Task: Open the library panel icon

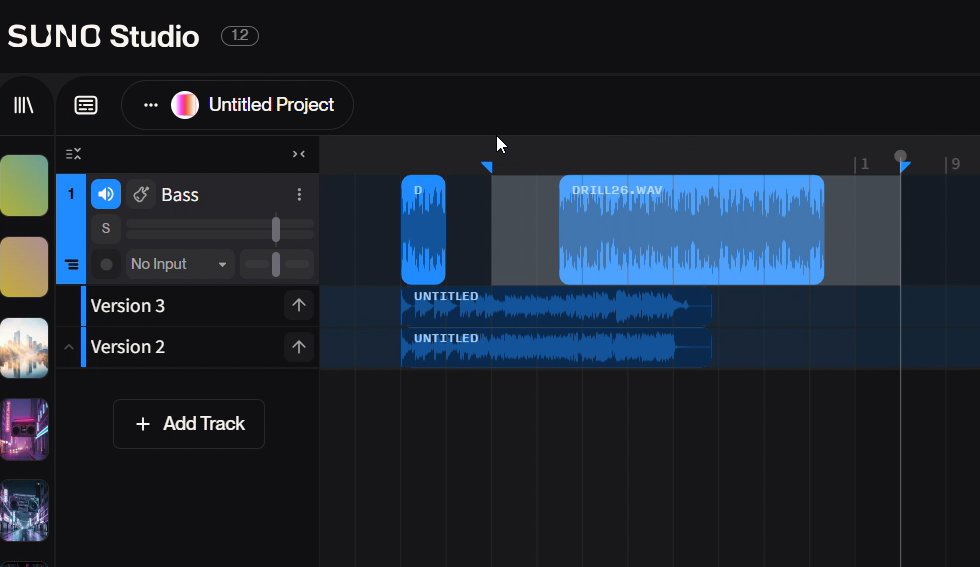Action: (23, 105)
